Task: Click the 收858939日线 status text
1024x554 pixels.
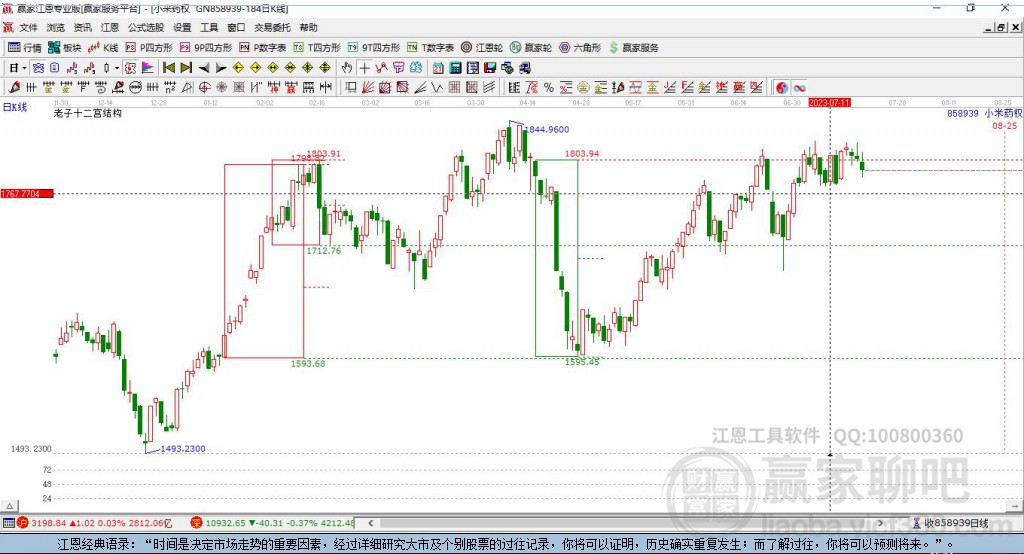Action: pos(956,523)
